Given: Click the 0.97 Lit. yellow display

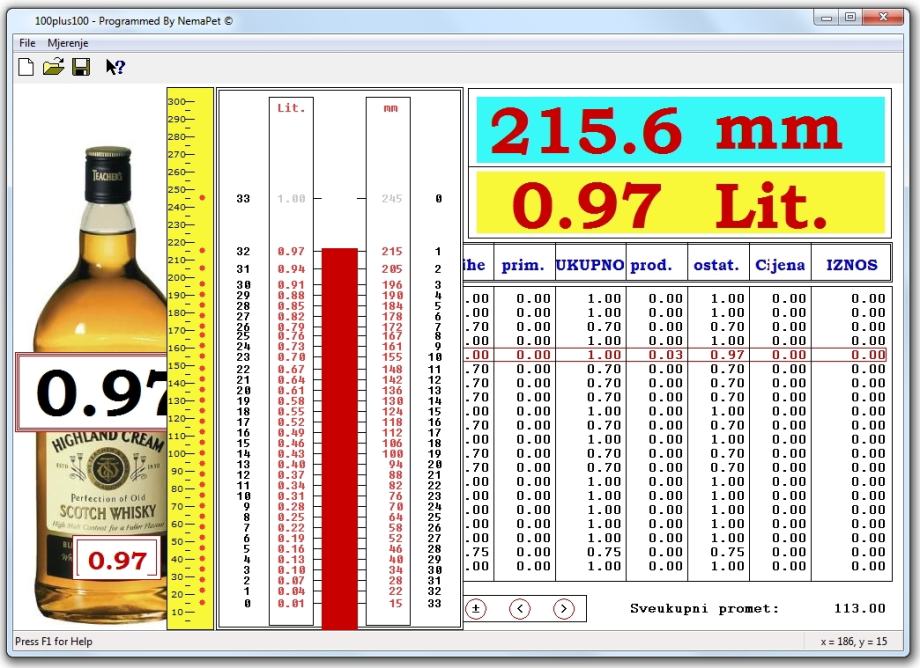Looking at the screenshot, I should click(x=680, y=206).
